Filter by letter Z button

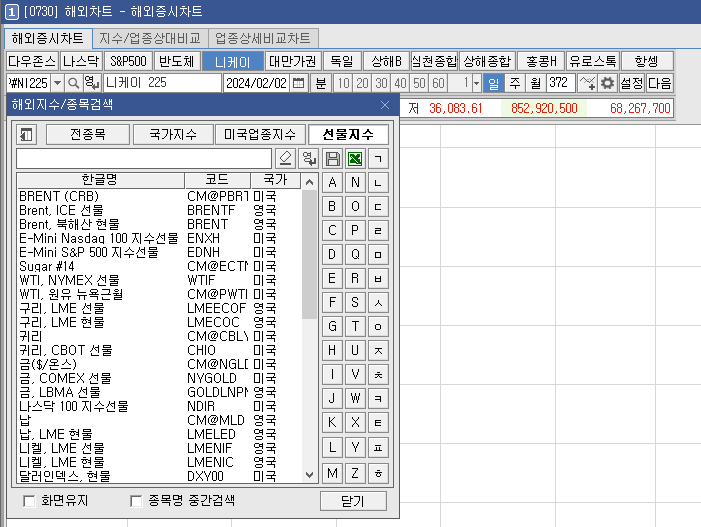pyautogui.click(x=355, y=473)
